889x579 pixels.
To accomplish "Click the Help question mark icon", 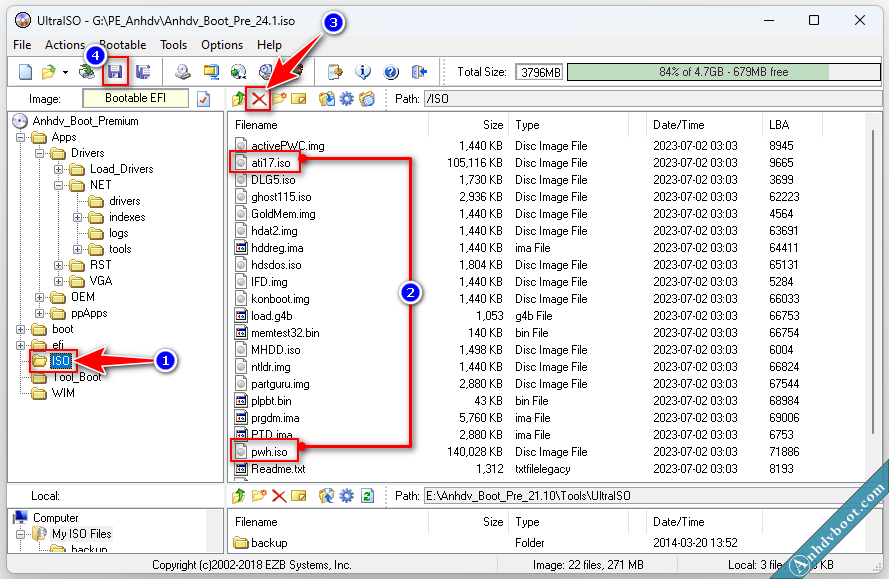I will (x=391, y=72).
